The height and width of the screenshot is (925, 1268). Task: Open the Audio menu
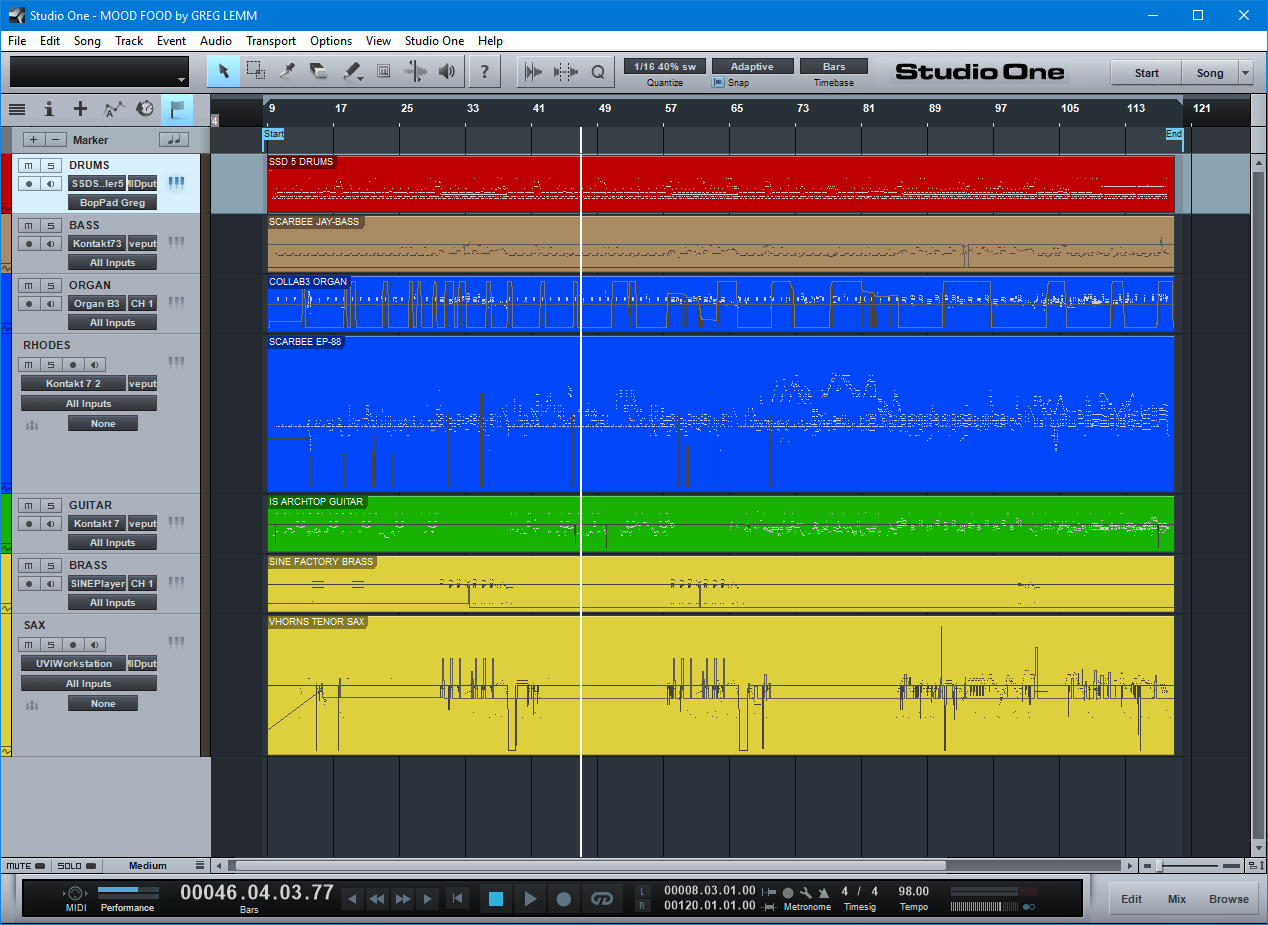(216, 41)
